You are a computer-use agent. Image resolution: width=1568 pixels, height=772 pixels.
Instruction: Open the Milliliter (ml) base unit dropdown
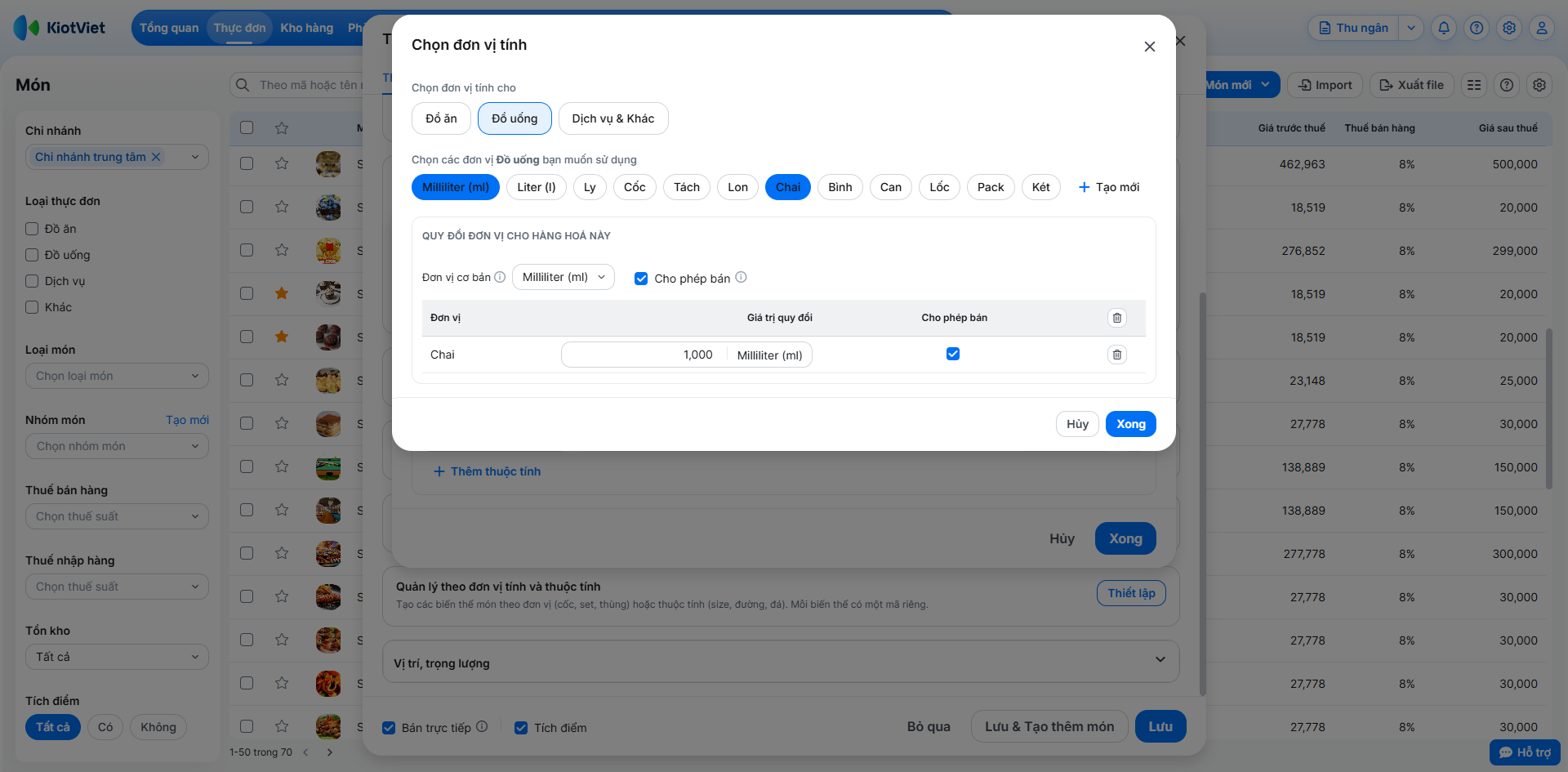(x=563, y=277)
